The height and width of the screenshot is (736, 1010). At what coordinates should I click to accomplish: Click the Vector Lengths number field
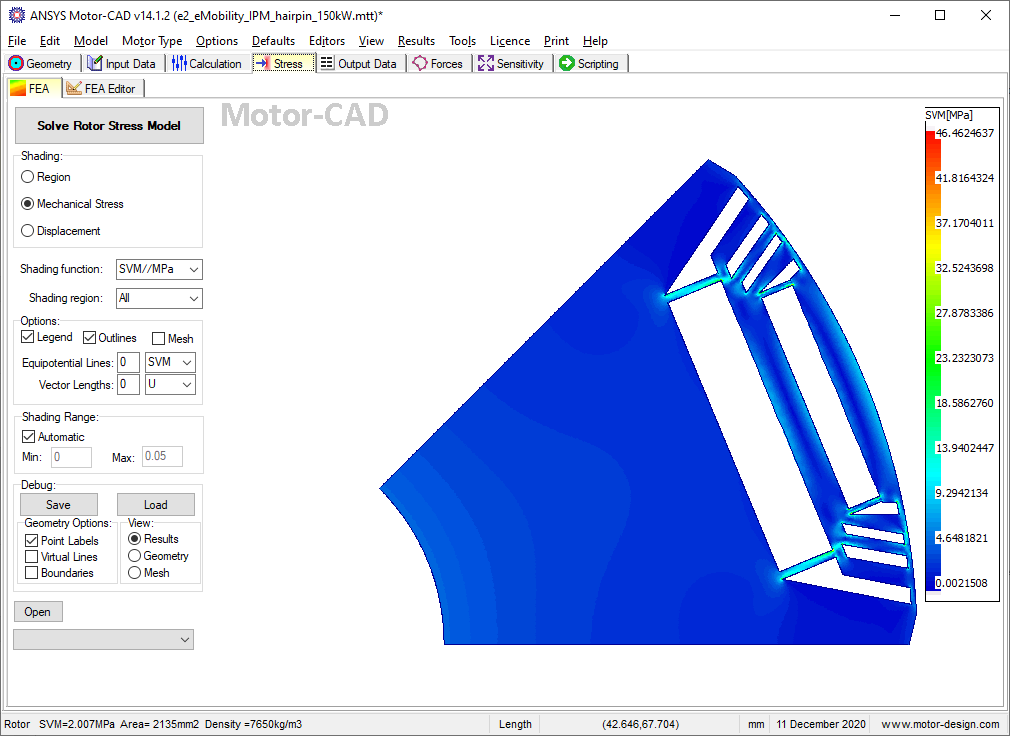(128, 384)
